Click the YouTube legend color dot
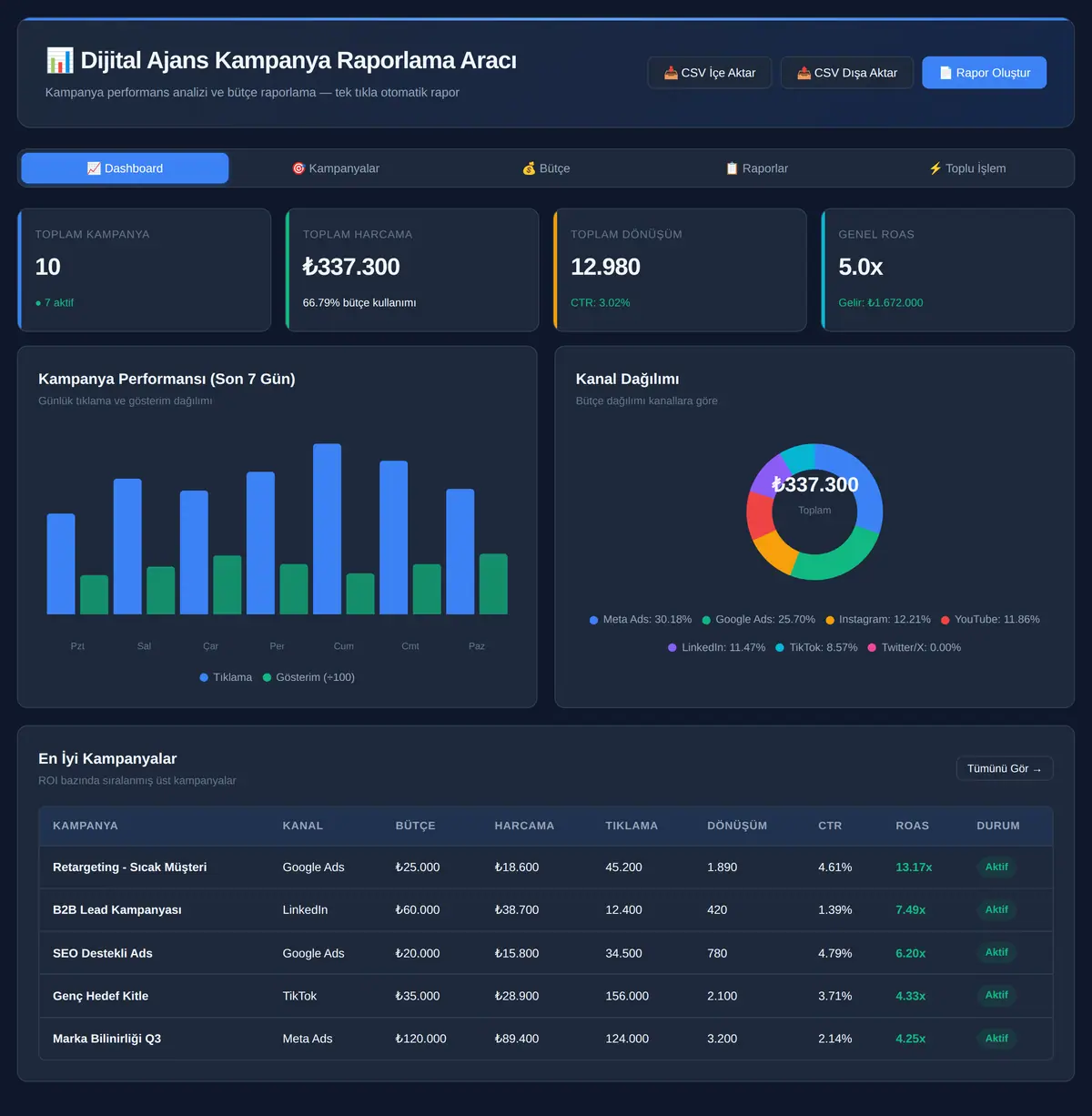The width and height of the screenshot is (1092, 1116). pyautogui.click(x=945, y=620)
